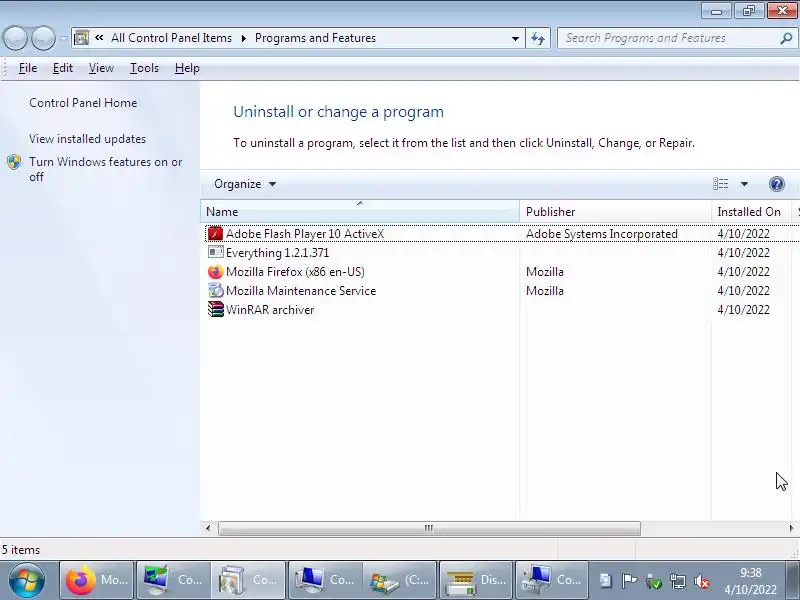The image size is (800, 600).
Task: Open the Organize dropdown
Action: pyautogui.click(x=245, y=184)
